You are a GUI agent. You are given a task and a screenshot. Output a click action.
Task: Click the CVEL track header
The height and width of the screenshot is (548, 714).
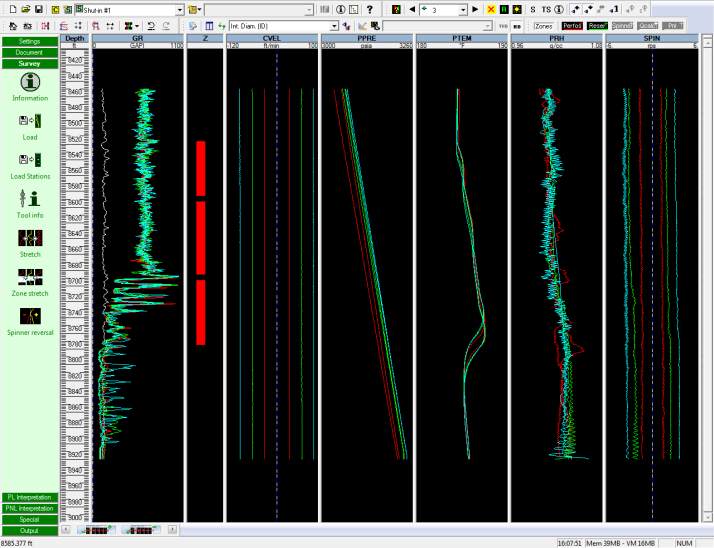(272, 38)
